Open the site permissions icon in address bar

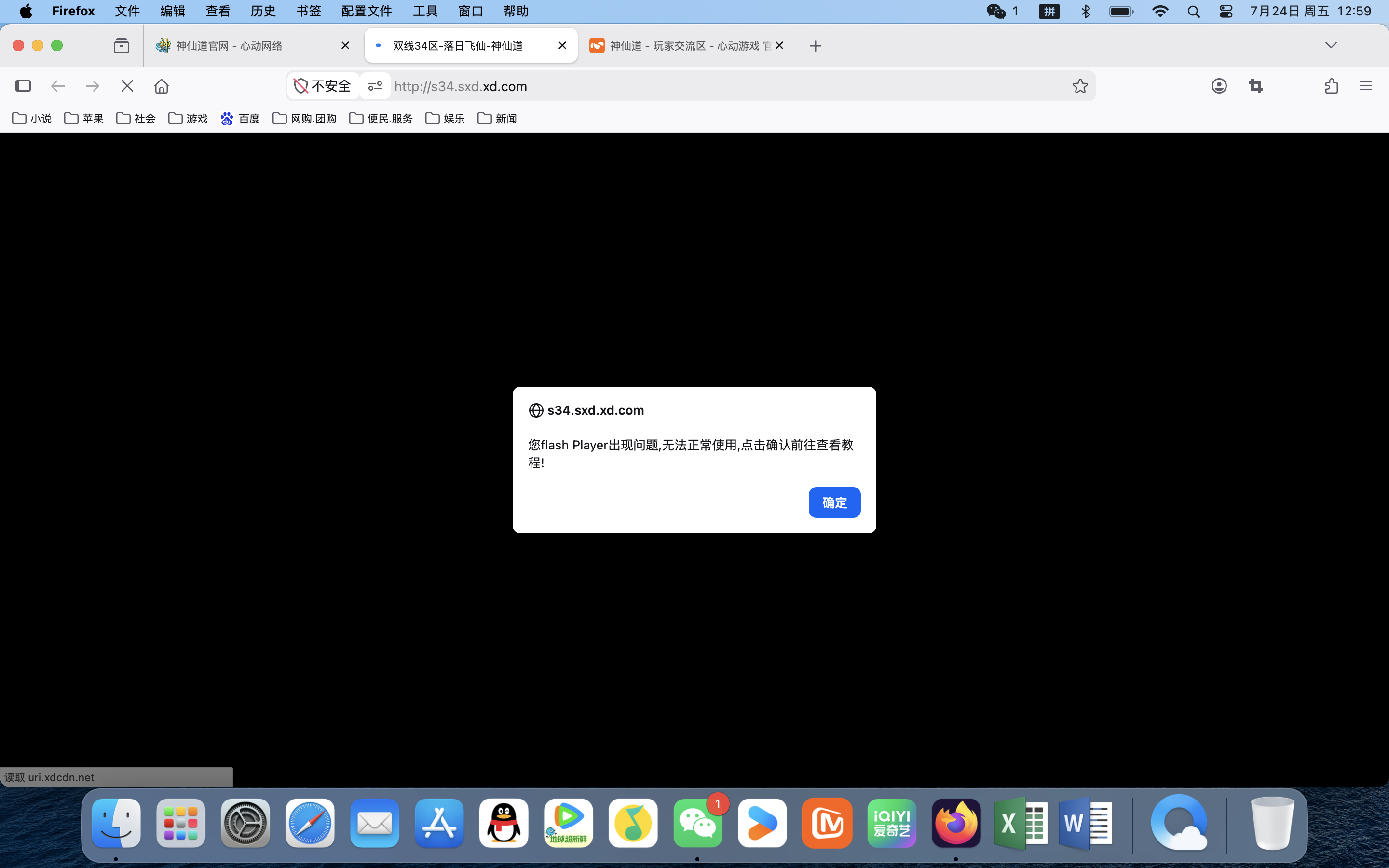(375, 86)
